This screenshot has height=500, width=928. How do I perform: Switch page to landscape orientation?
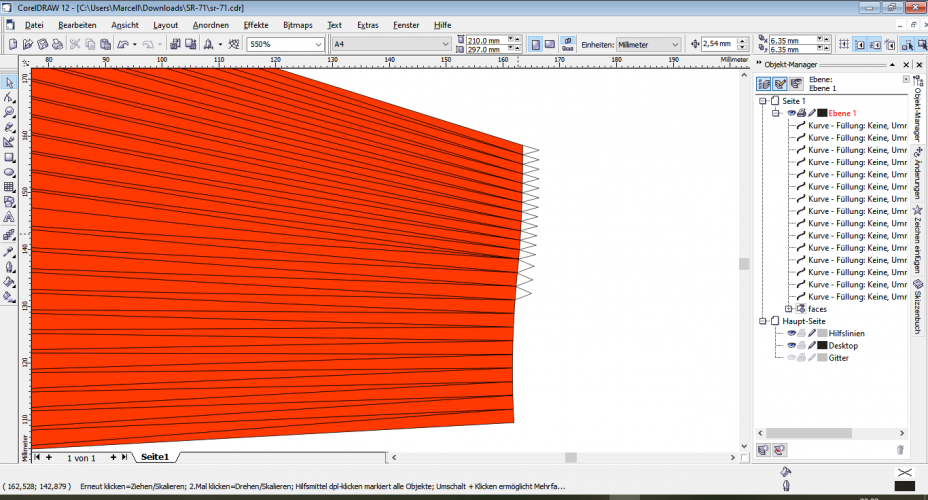550,44
